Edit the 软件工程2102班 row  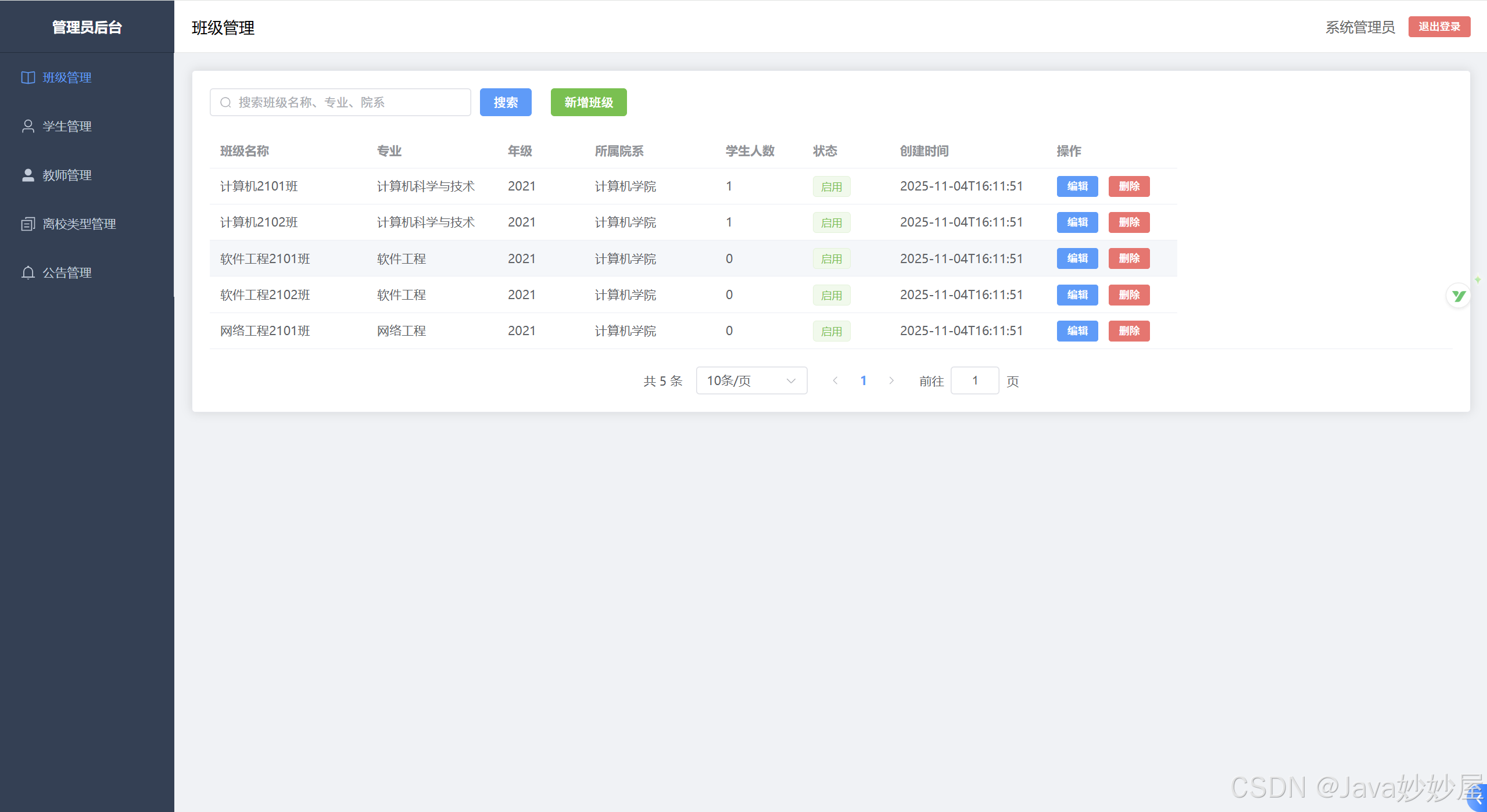click(1077, 295)
